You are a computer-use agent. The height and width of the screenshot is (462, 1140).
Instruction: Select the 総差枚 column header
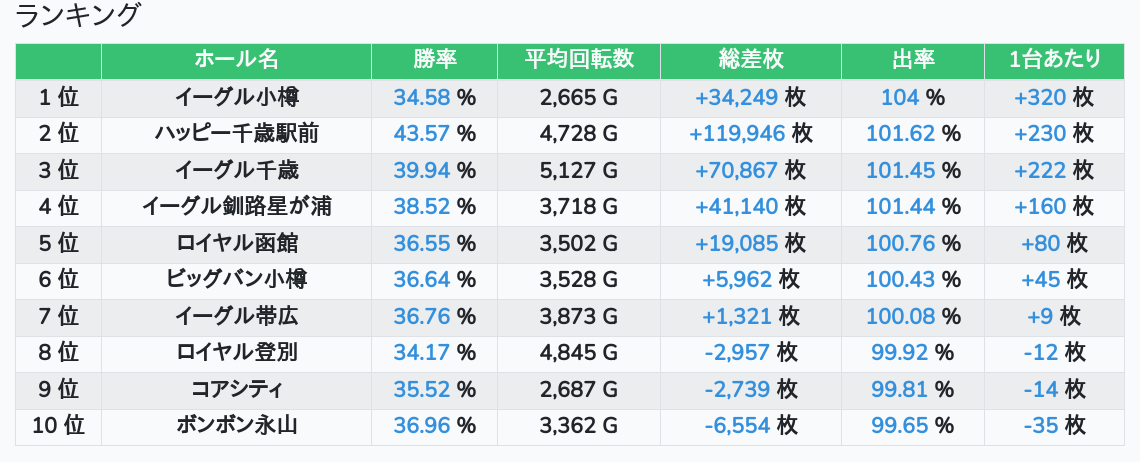click(x=750, y=60)
